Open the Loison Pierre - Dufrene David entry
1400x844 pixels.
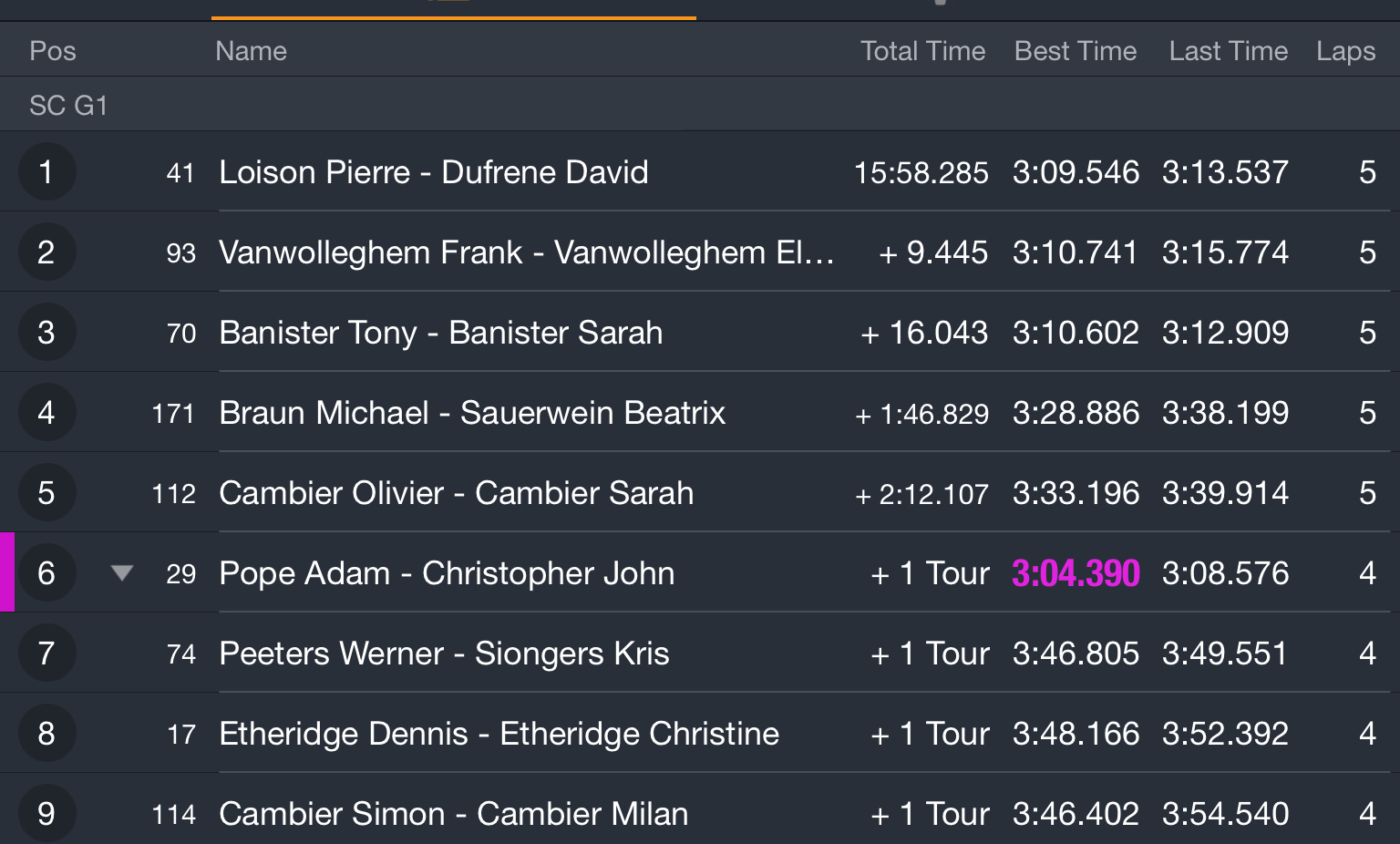pos(434,172)
